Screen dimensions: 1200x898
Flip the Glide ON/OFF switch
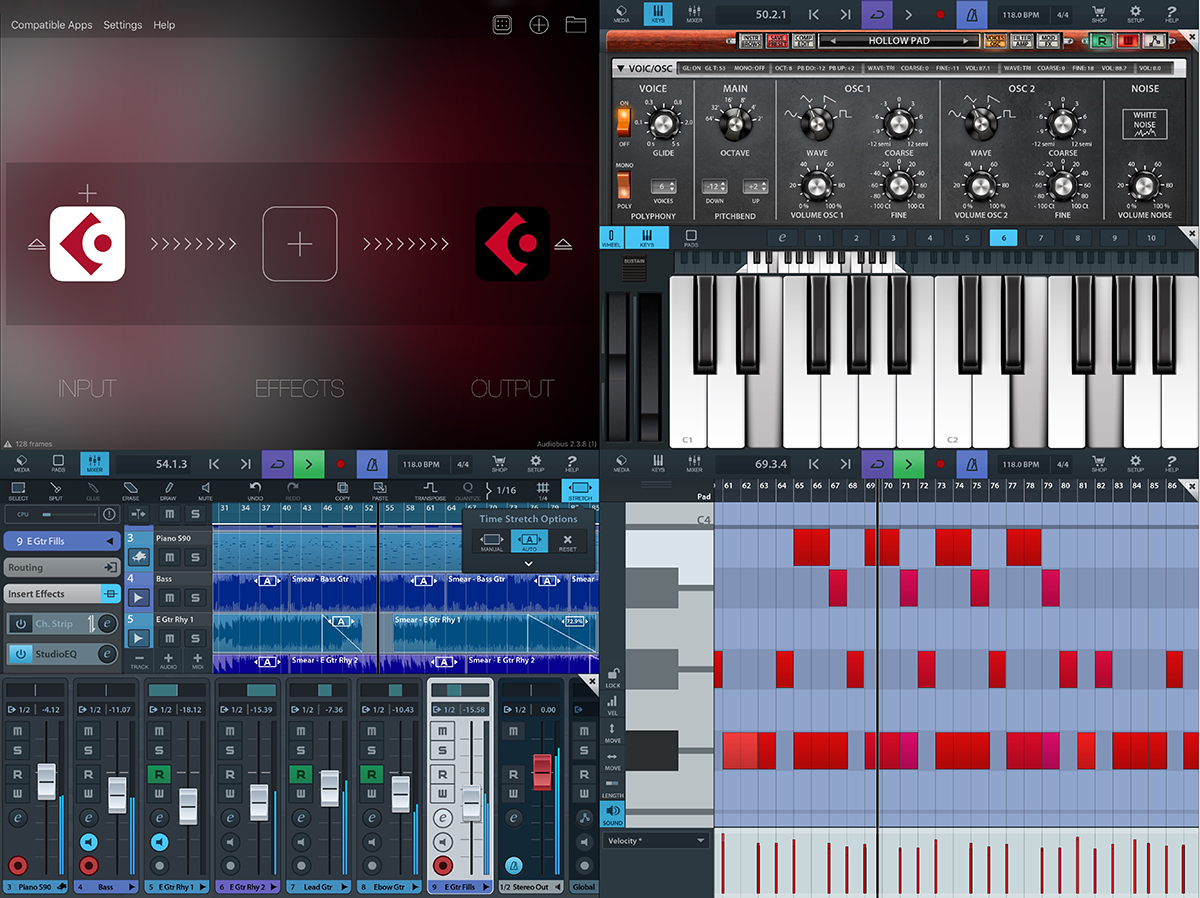624,121
